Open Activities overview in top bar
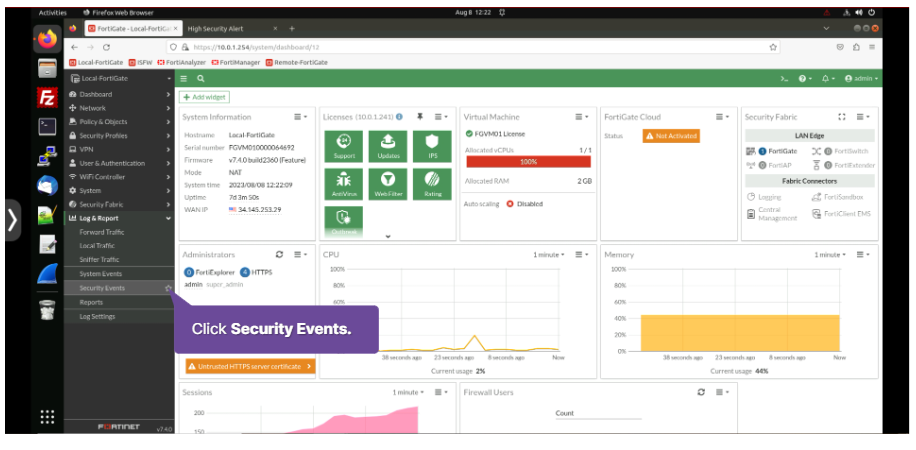Screen dimensions: 916x450 pyautogui.click(x=53, y=12)
